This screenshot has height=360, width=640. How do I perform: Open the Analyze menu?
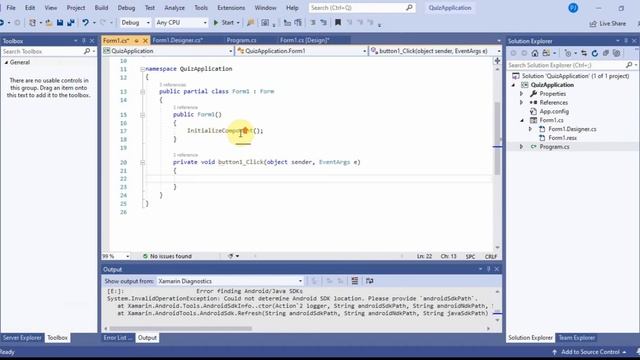(174, 8)
